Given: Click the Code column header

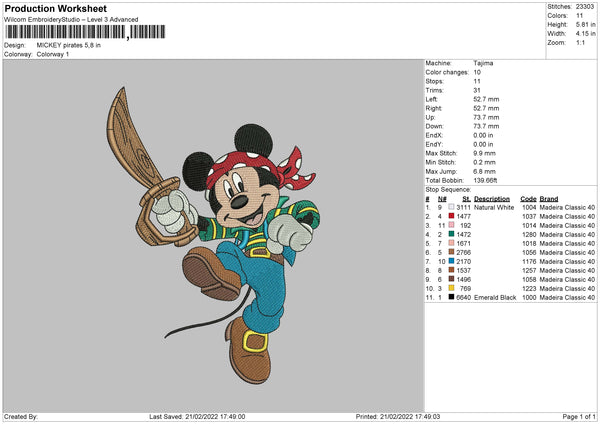Looking at the screenshot, I should pyautogui.click(x=528, y=199).
